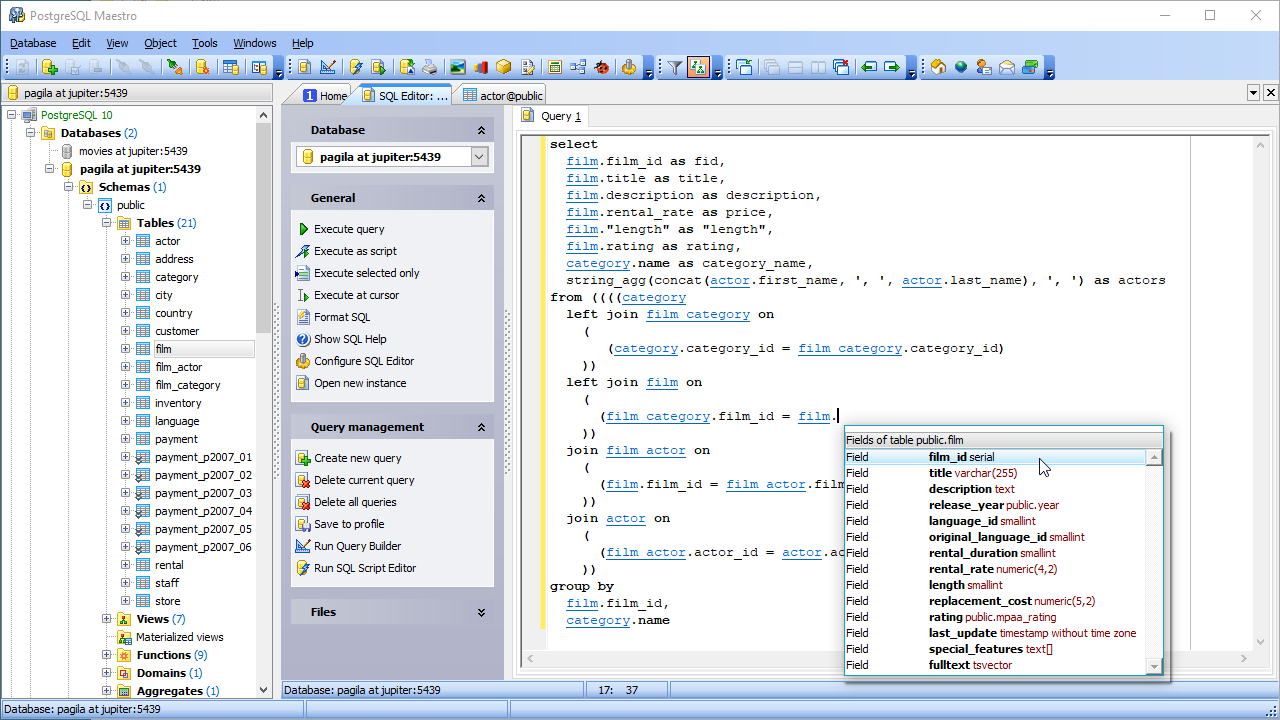This screenshot has height=720, width=1280.
Task: Click the globe web resources icon
Action: 961,67
